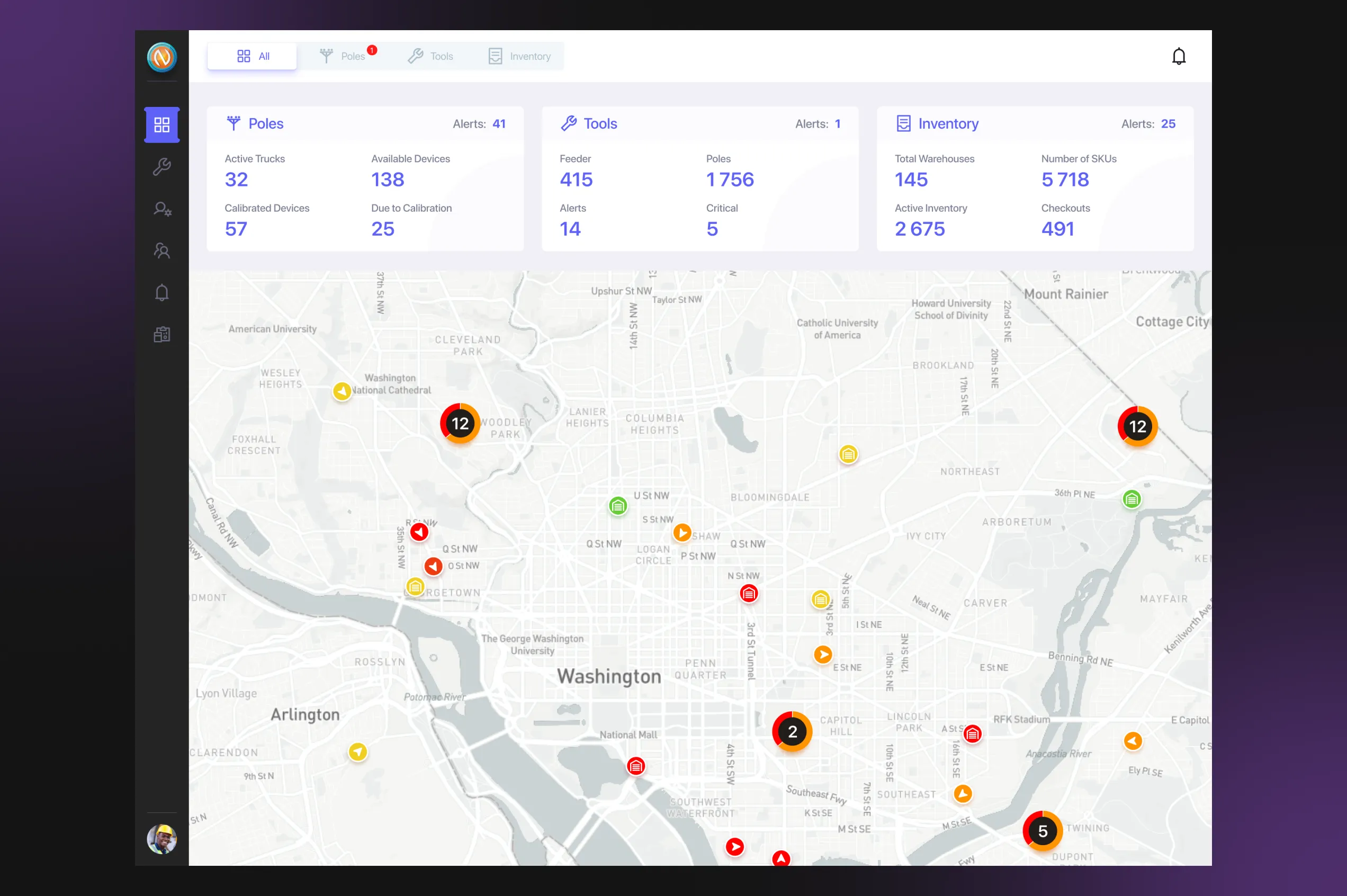The height and width of the screenshot is (896, 1347).
Task: Switch to the Tools tab
Action: [x=430, y=57]
